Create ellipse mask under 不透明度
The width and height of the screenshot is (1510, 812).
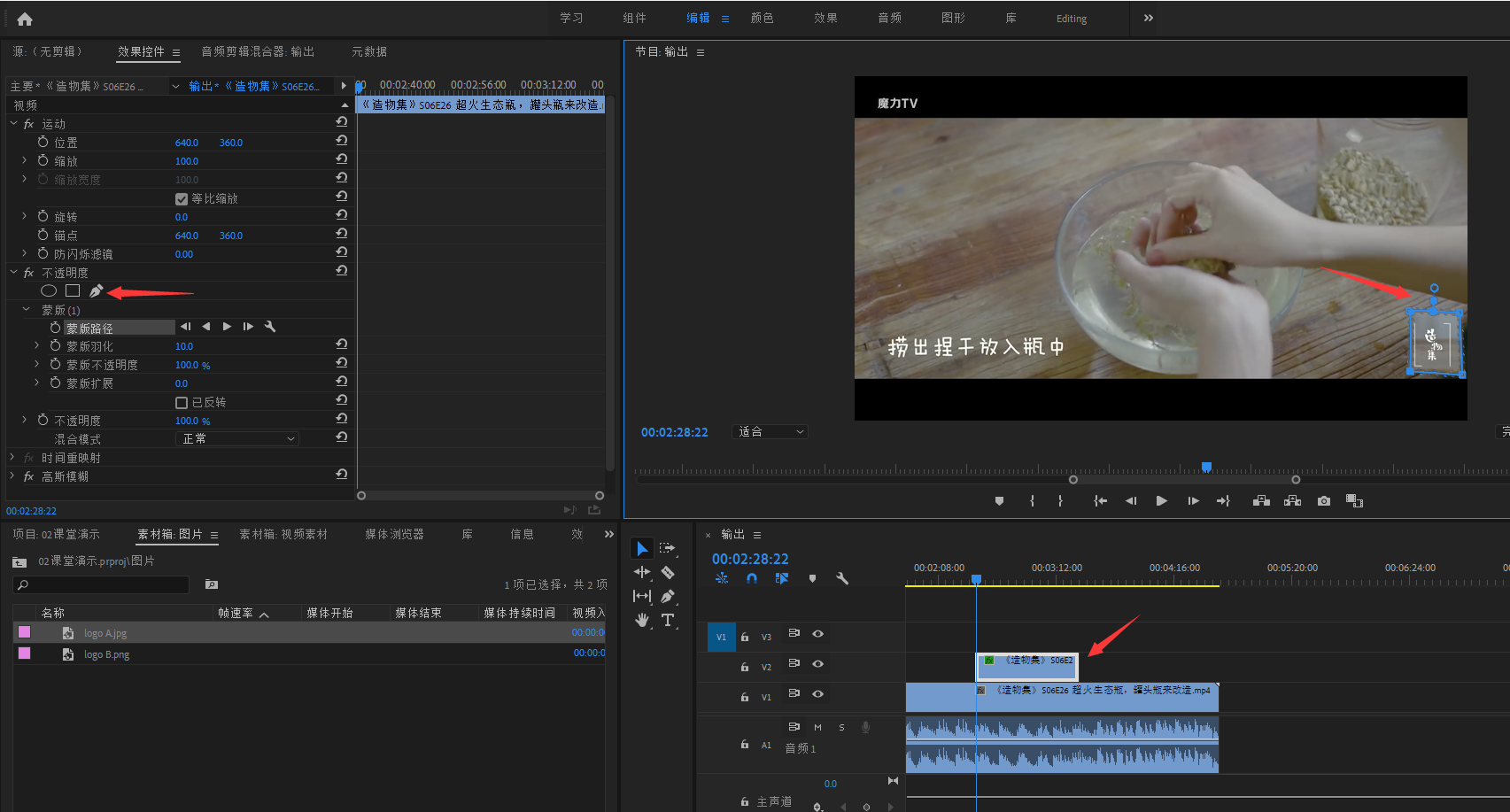coord(49,290)
